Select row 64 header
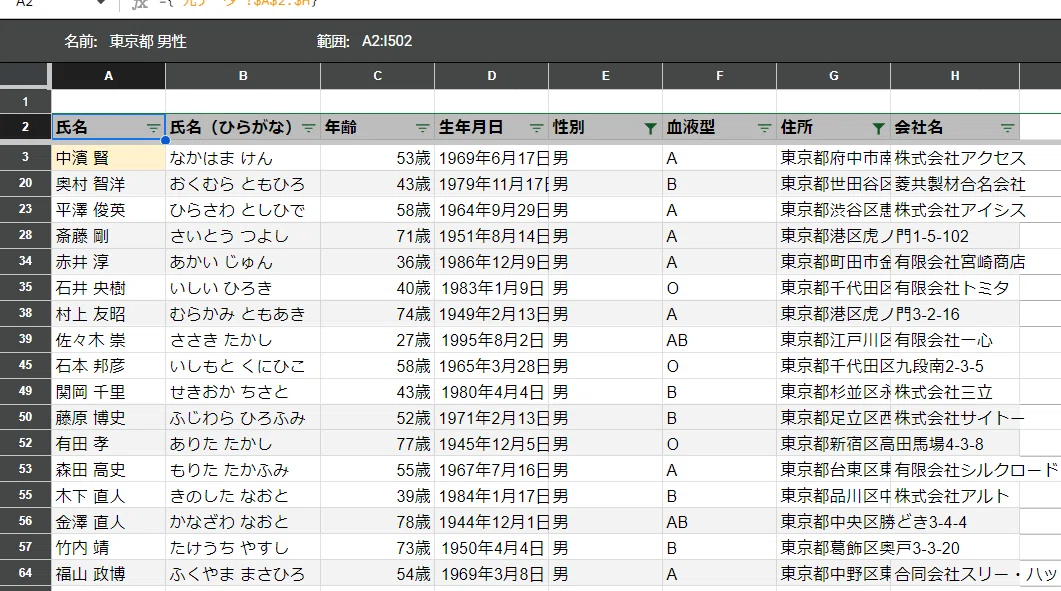The image size is (1061, 591). (25, 573)
